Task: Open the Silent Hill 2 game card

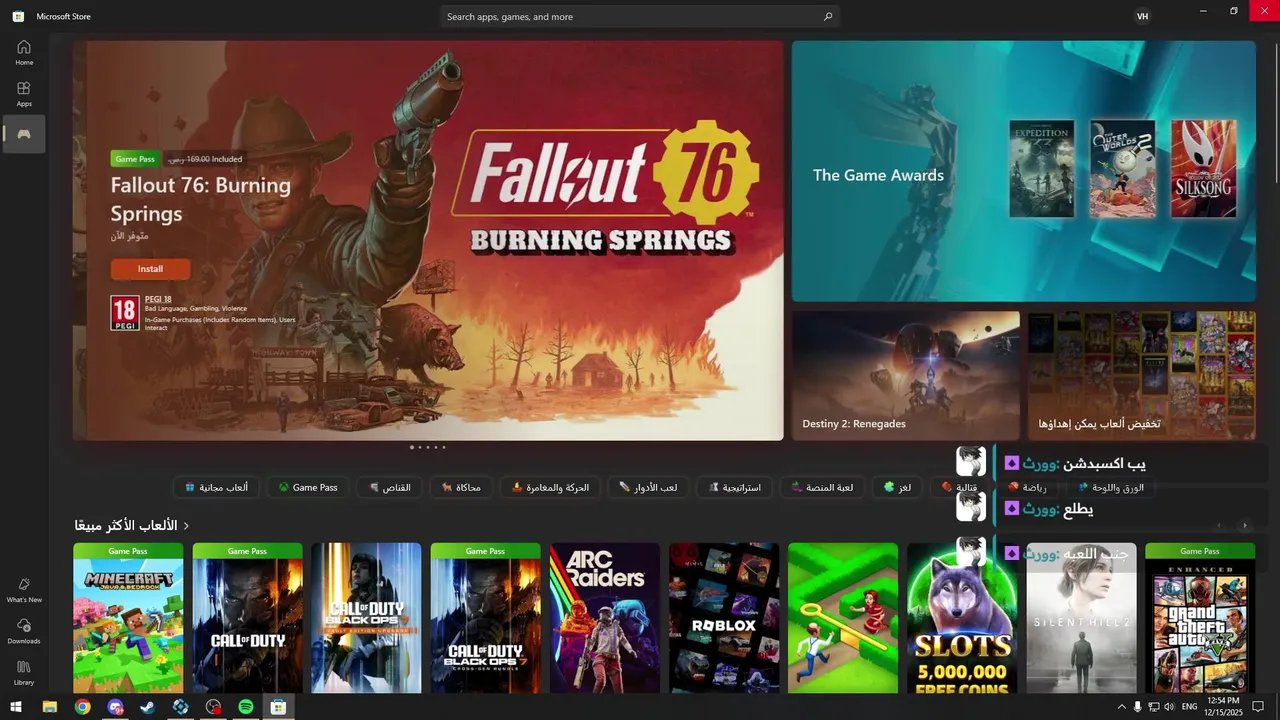Action: (x=1081, y=618)
